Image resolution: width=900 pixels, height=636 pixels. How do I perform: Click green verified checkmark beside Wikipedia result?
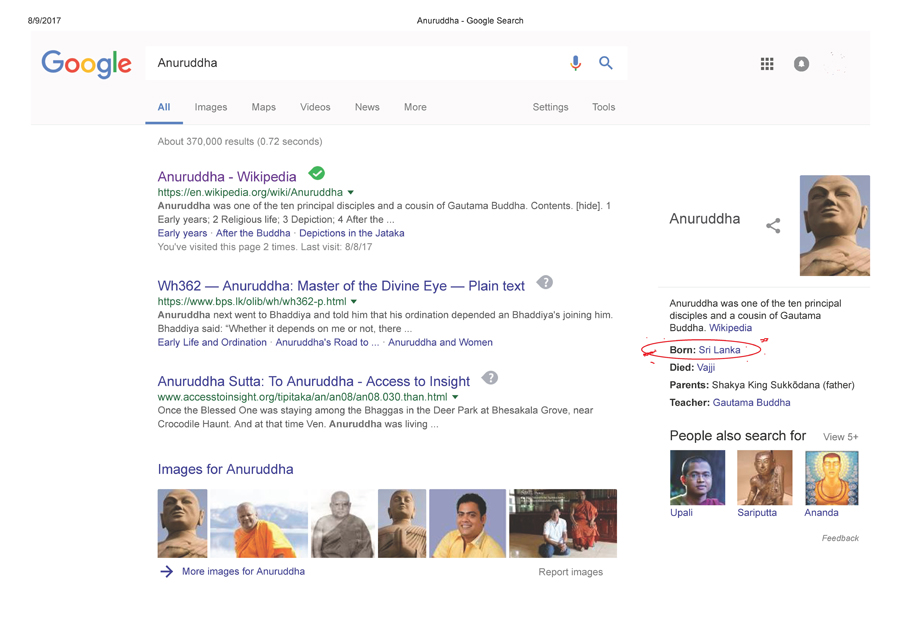[316, 173]
